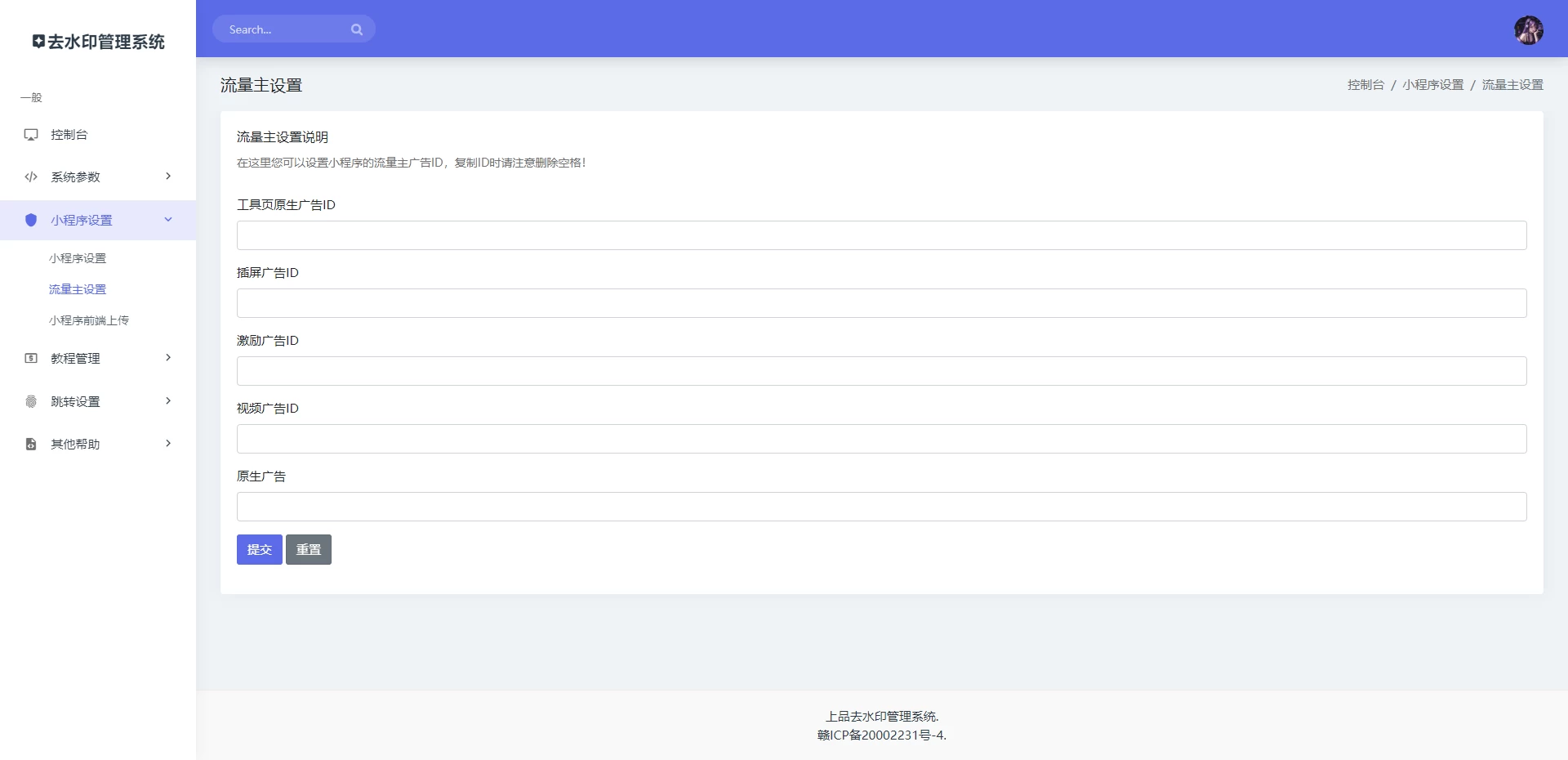Go to 控制台 in breadcrumb
The image size is (1568, 760).
point(1365,85)
